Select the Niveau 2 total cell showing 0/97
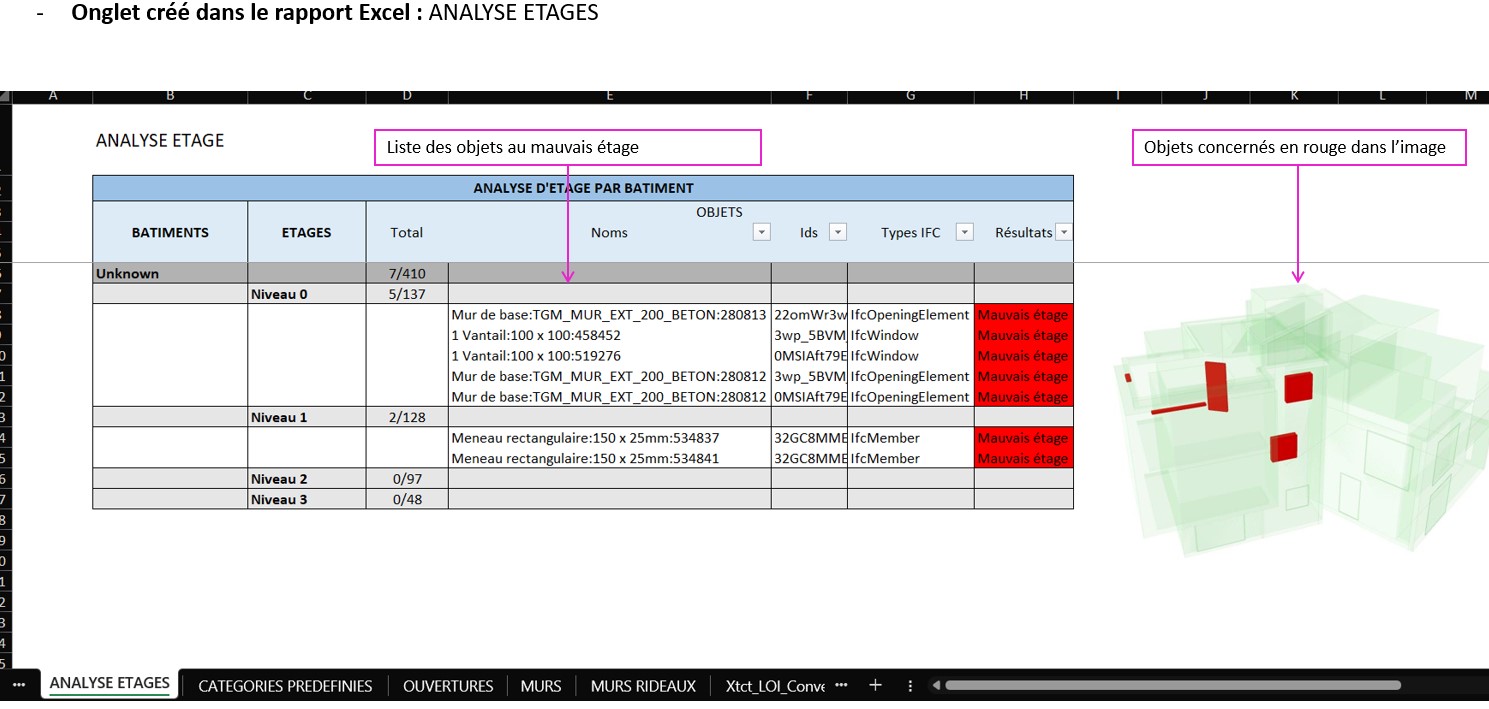 406,478
